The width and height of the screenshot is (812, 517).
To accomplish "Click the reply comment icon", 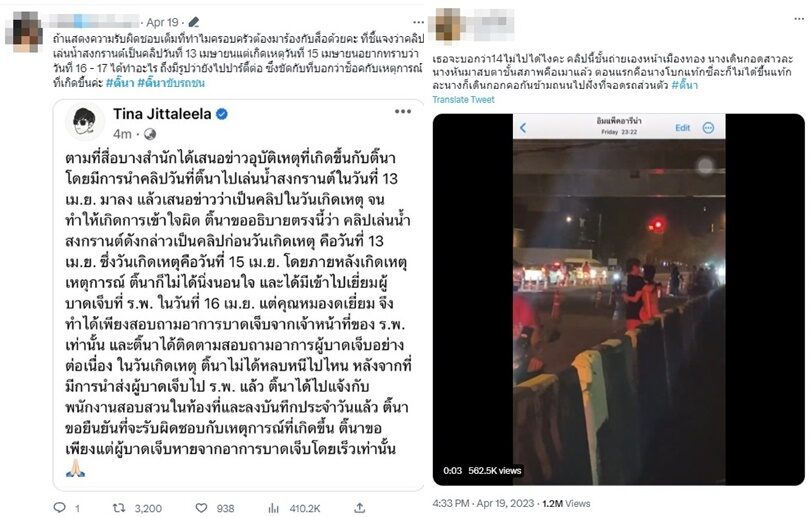I will point(60,507).
